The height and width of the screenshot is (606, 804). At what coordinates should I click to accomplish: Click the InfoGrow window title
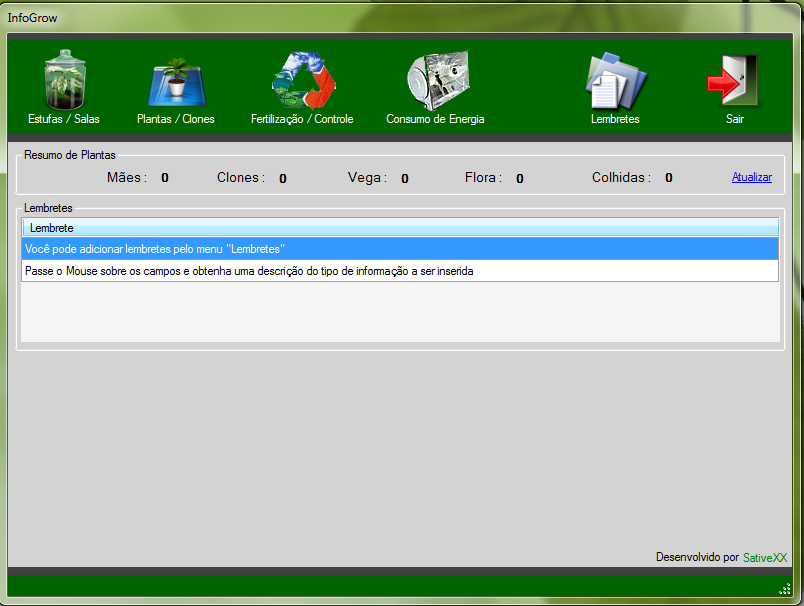point(32,18)
